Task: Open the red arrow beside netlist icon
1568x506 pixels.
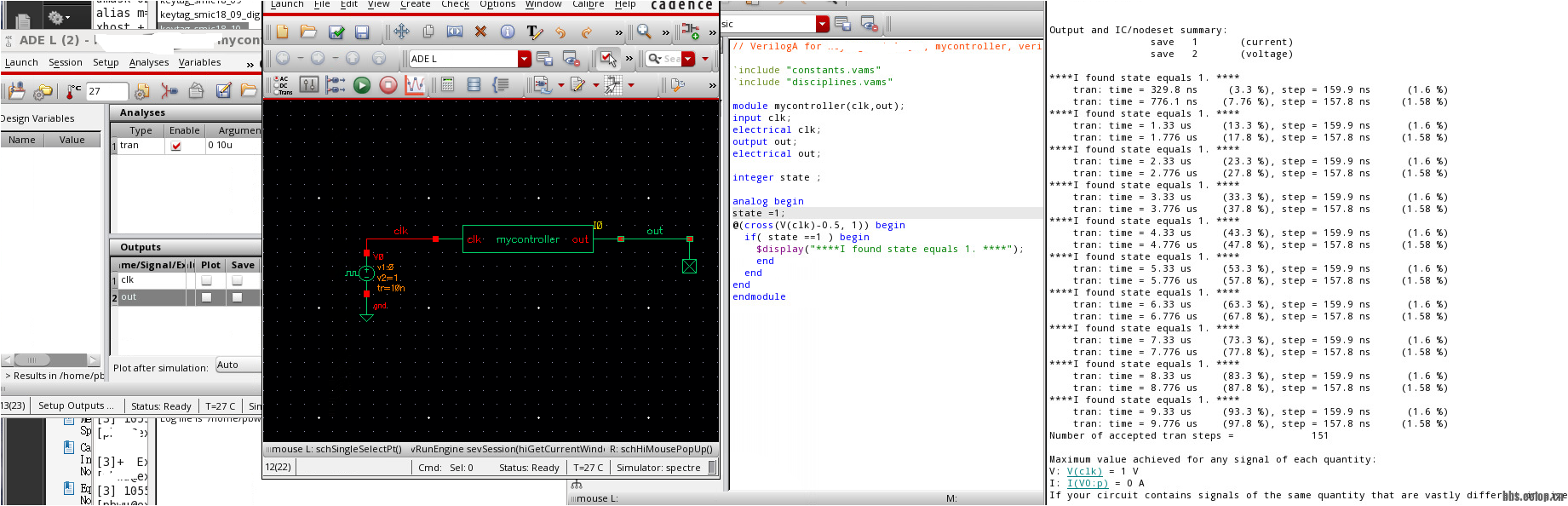Action: point(562,84)
